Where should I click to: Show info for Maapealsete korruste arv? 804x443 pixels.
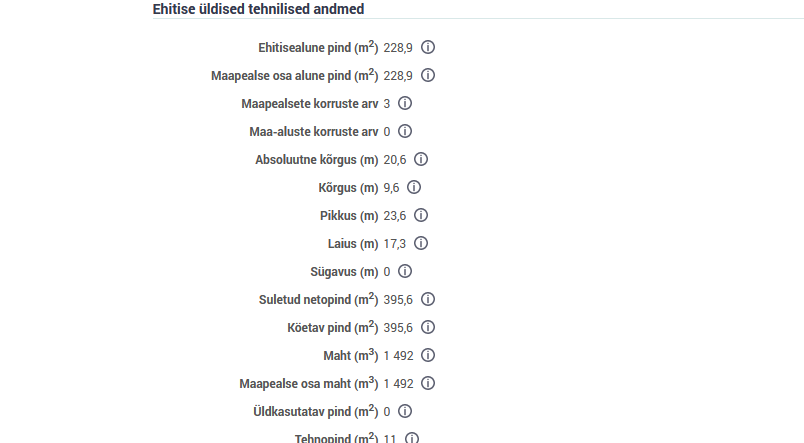405,103
